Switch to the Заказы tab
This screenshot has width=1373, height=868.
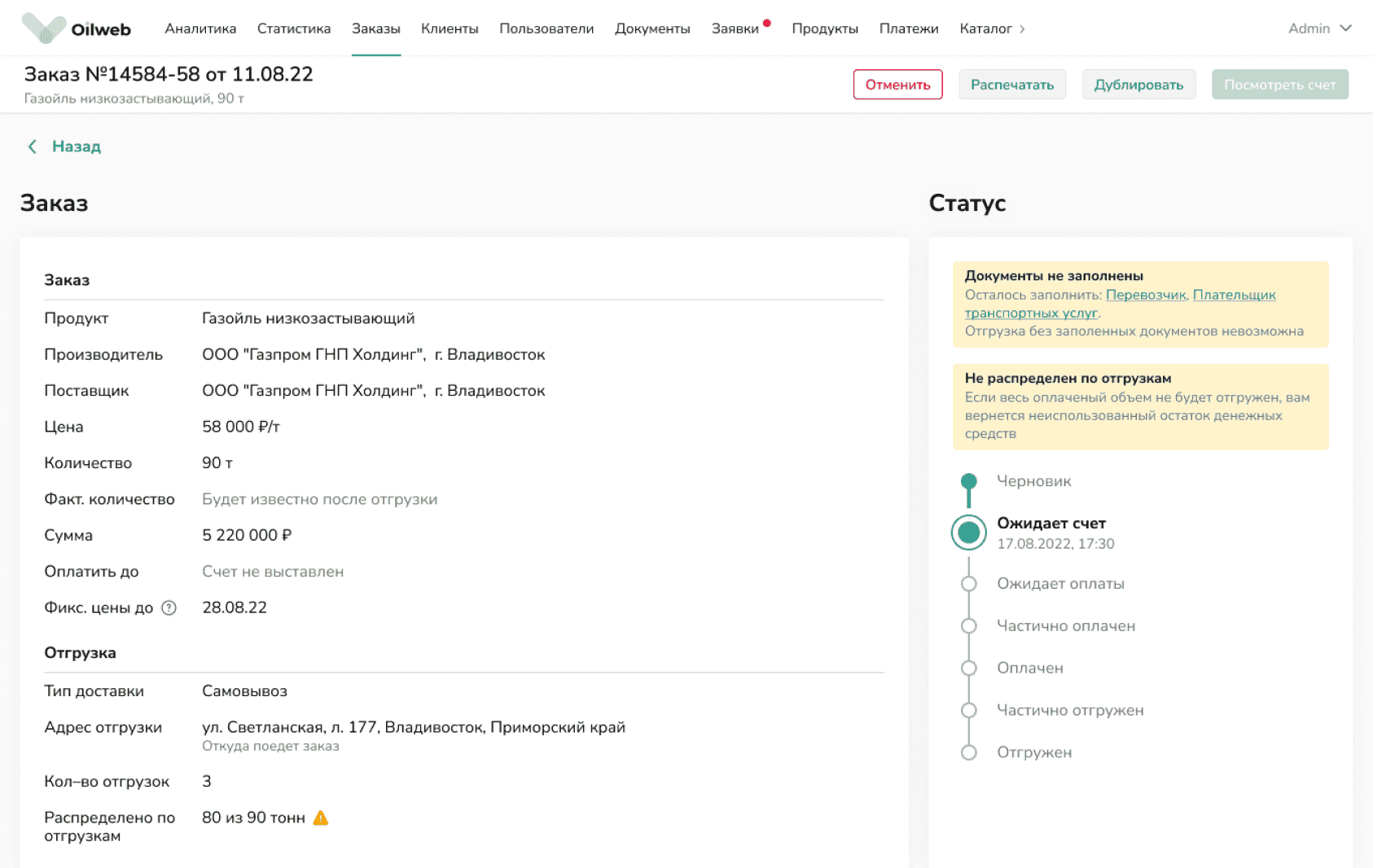coord(376,28)
